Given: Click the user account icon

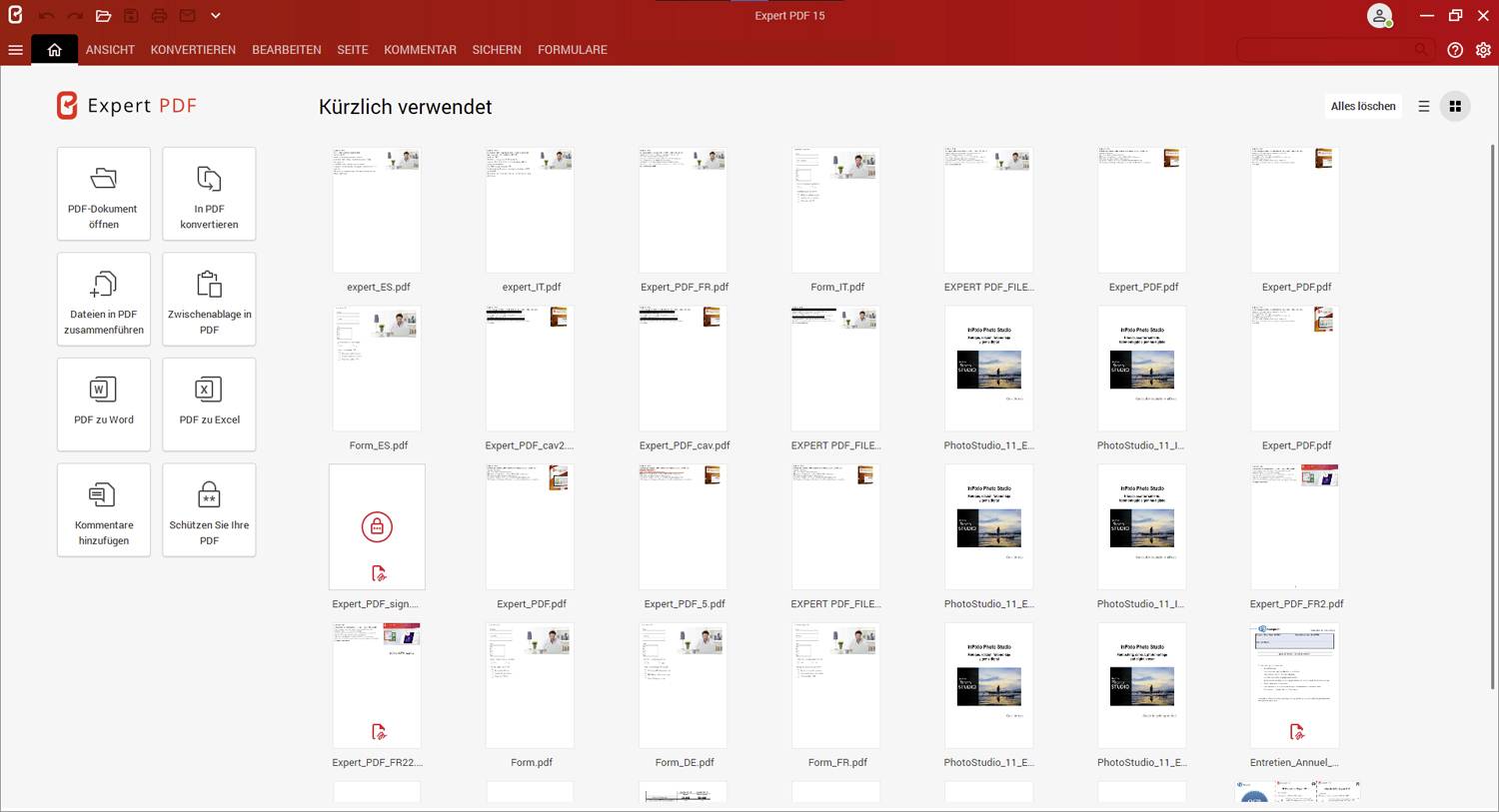Looking at the screenshot, I should pyautogui.click(x=1380, y=15).
